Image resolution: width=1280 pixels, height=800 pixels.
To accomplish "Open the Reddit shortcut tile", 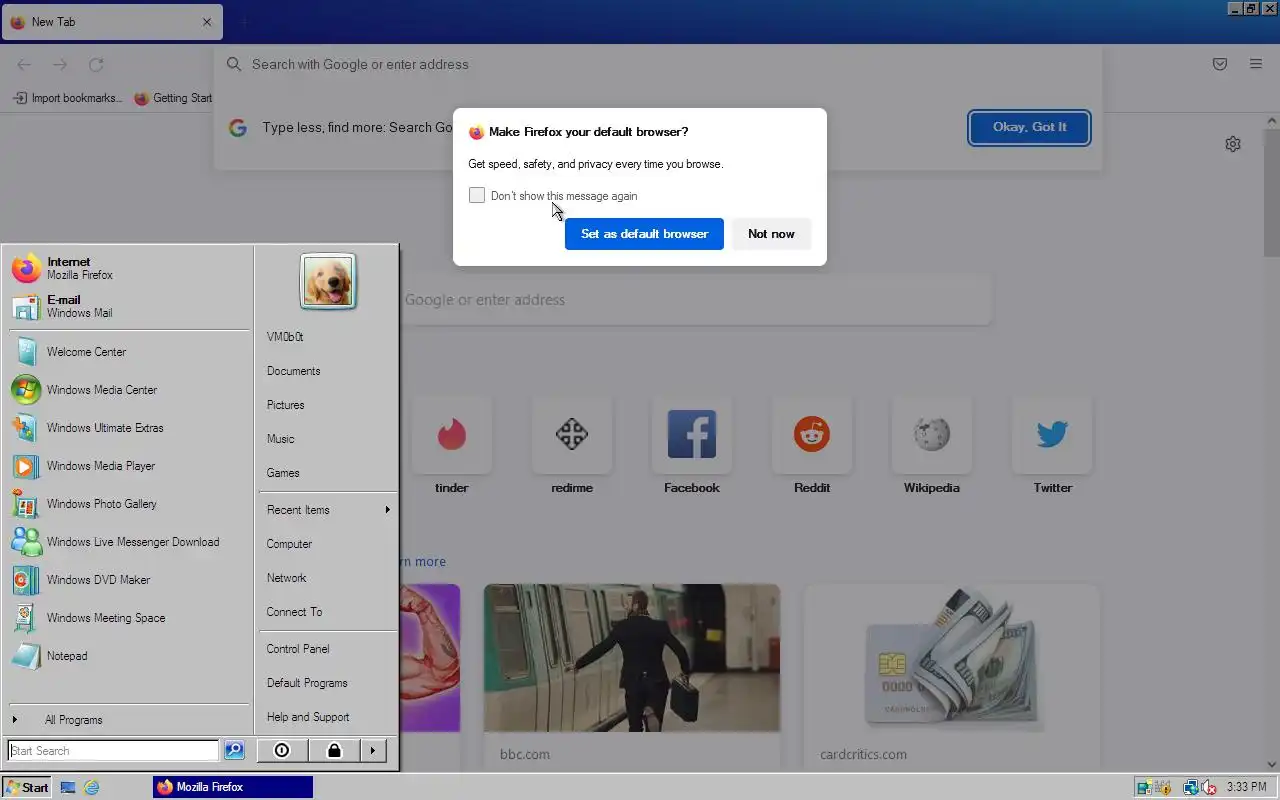I will (812, 446).
